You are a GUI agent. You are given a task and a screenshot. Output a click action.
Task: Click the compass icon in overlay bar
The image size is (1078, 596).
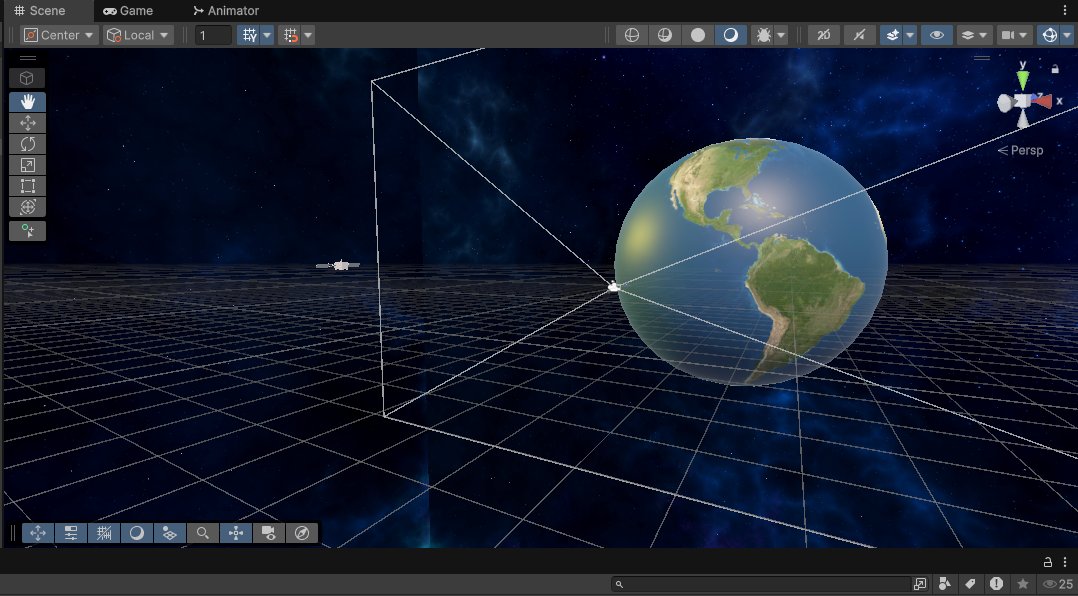pos(302,533)
